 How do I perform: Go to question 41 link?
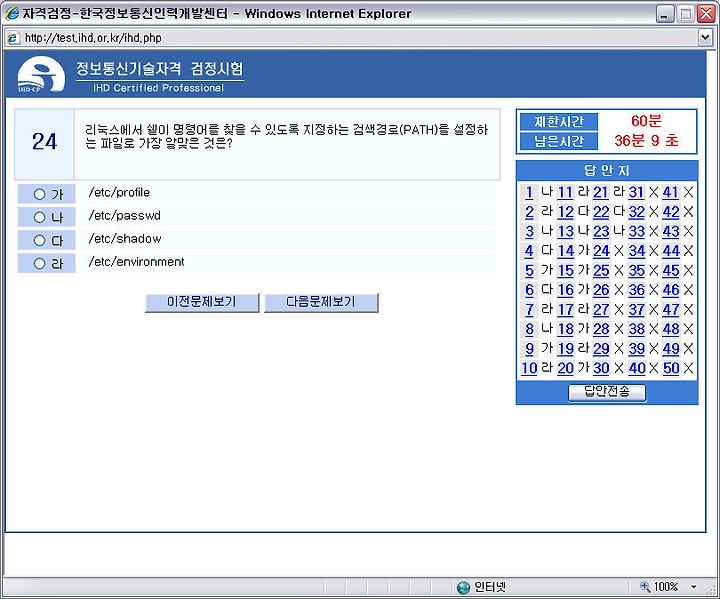(670, 192)
